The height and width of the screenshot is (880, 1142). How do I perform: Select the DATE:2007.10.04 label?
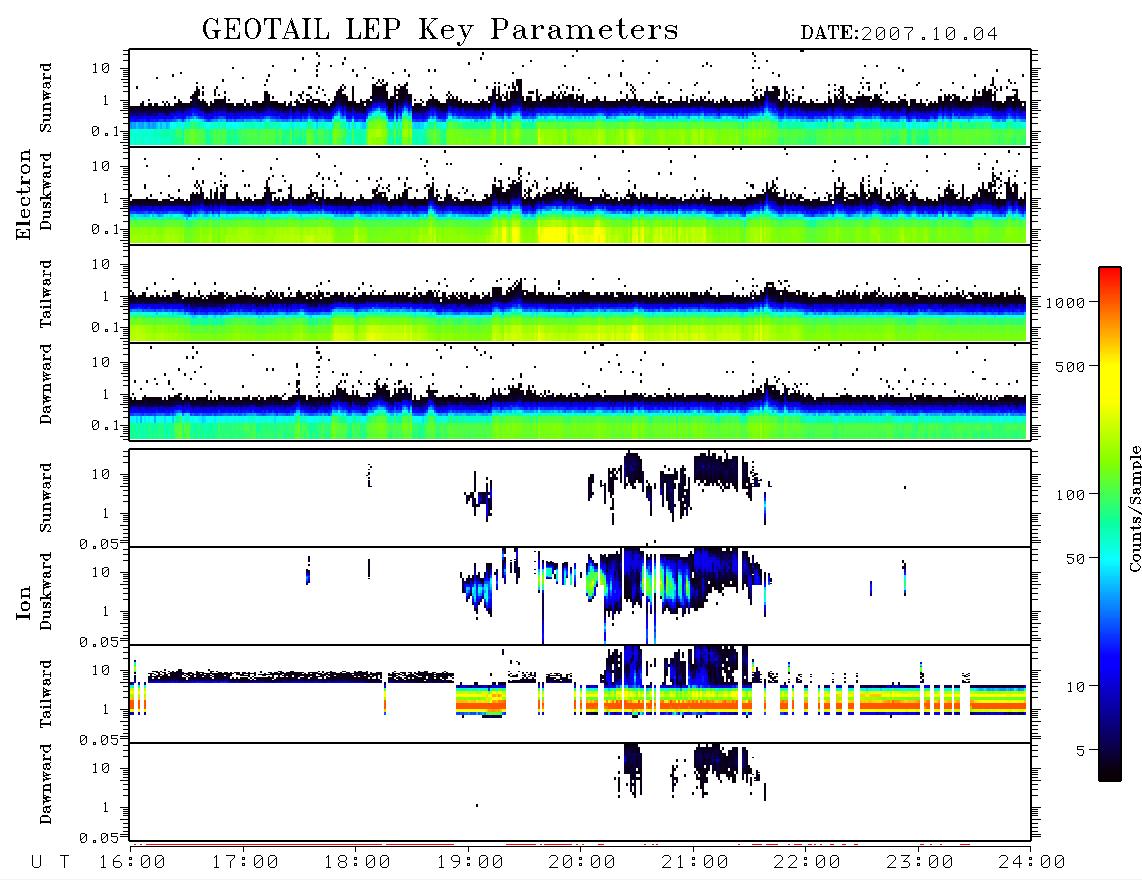(x=899, y=34)
